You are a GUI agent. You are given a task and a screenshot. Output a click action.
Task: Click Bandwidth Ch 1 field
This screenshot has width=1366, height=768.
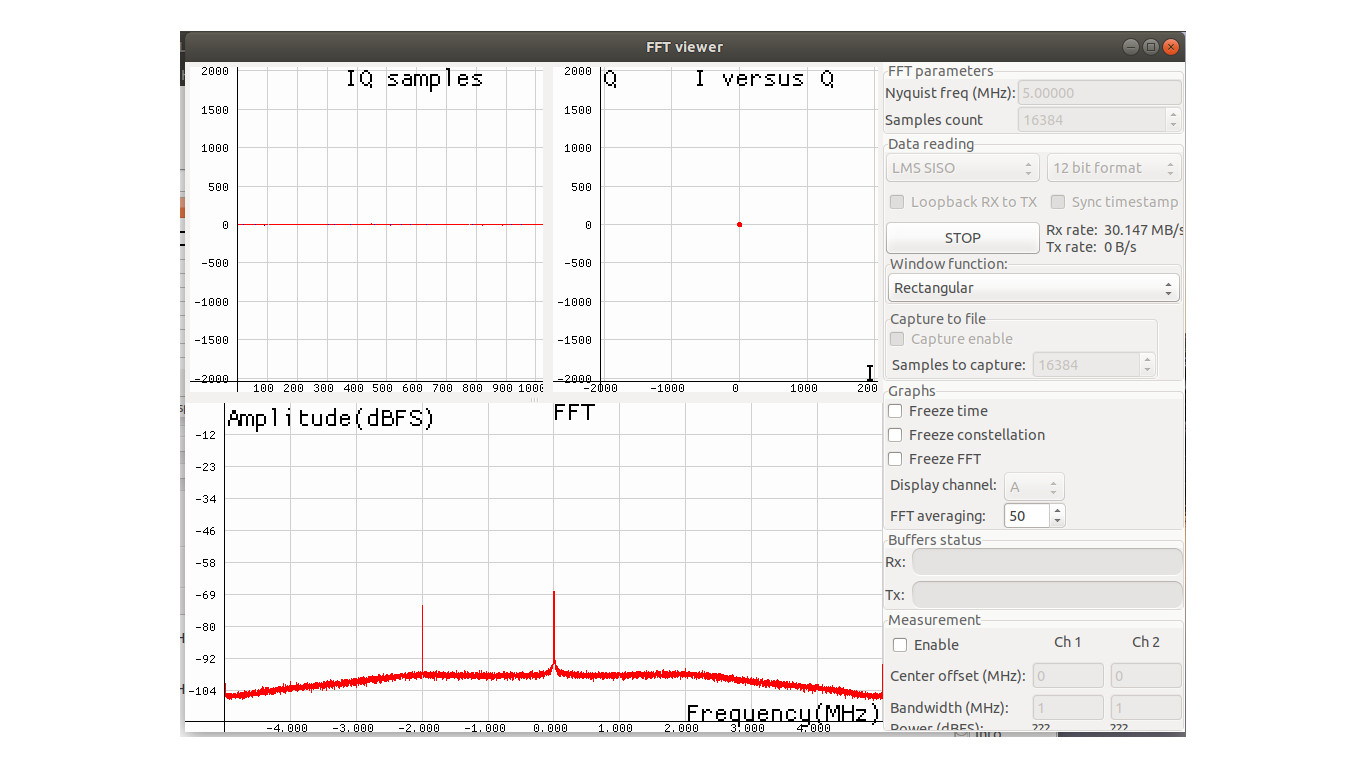(1068, 708)
